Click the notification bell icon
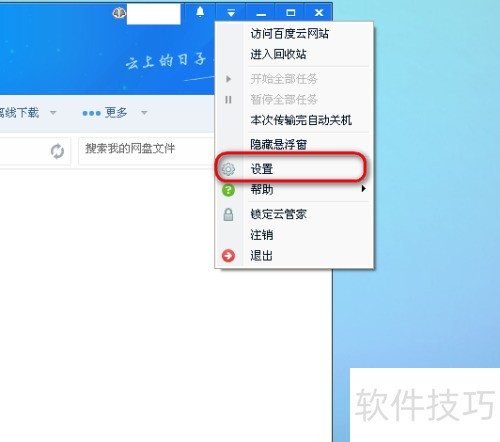This screenshot has height=442, width=500. [200, 12]
